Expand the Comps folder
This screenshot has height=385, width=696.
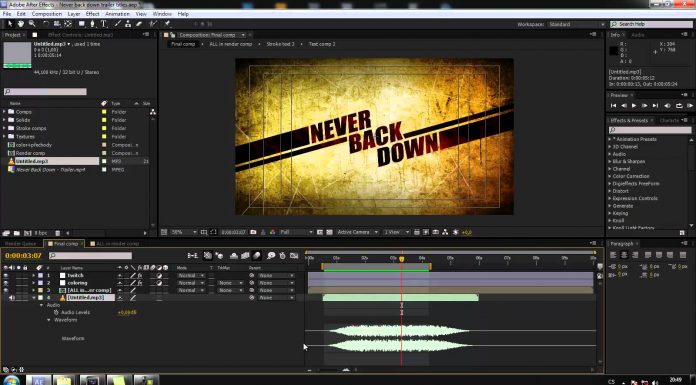[x=4, y=111]
